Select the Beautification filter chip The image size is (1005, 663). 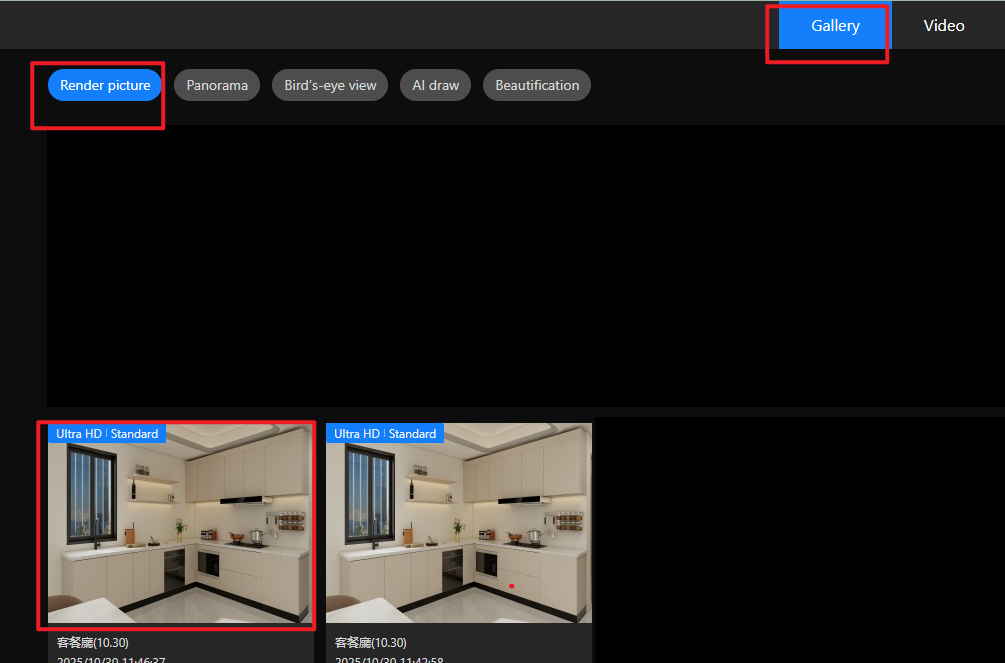(537, 85)
